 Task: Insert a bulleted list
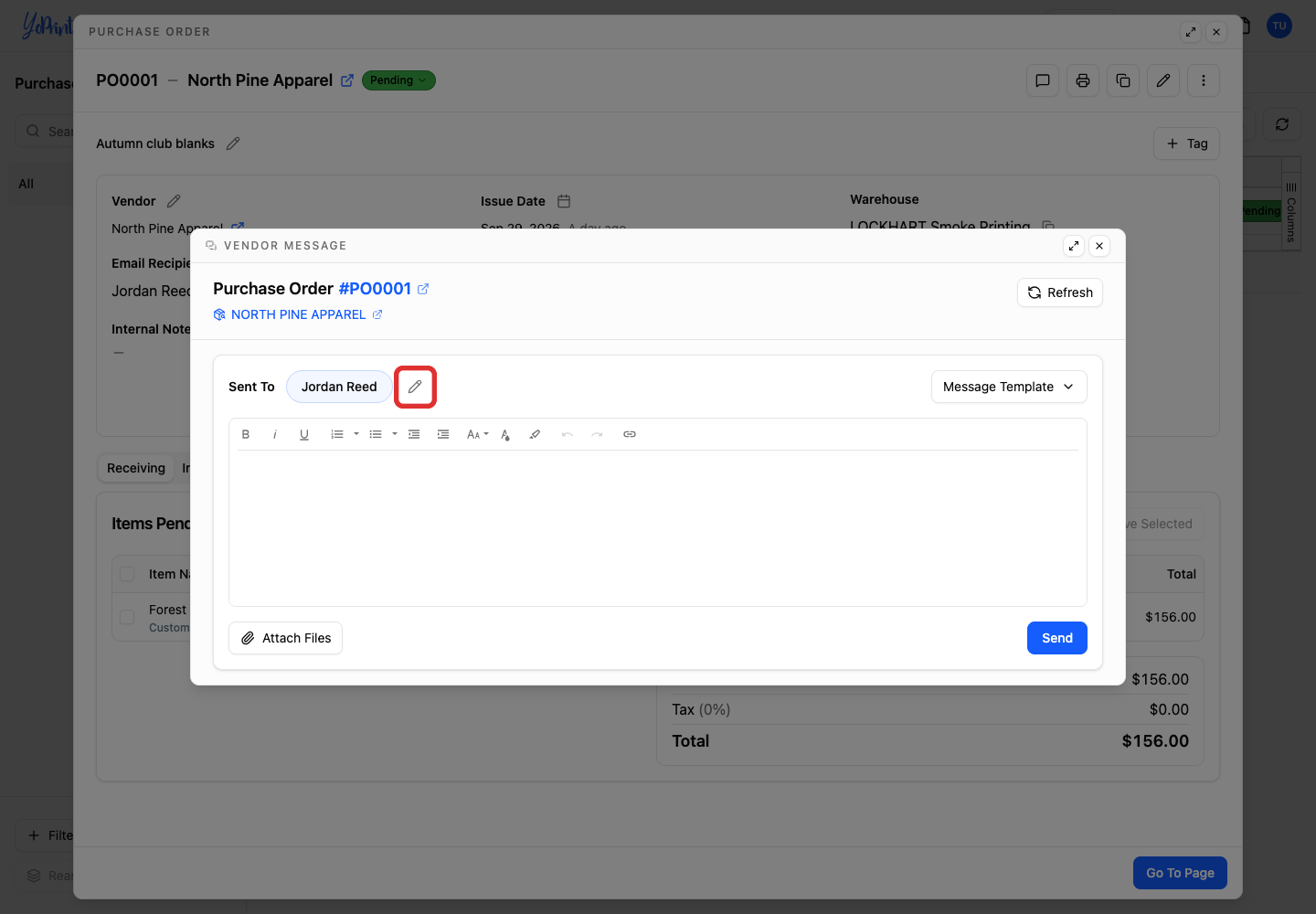376,434
